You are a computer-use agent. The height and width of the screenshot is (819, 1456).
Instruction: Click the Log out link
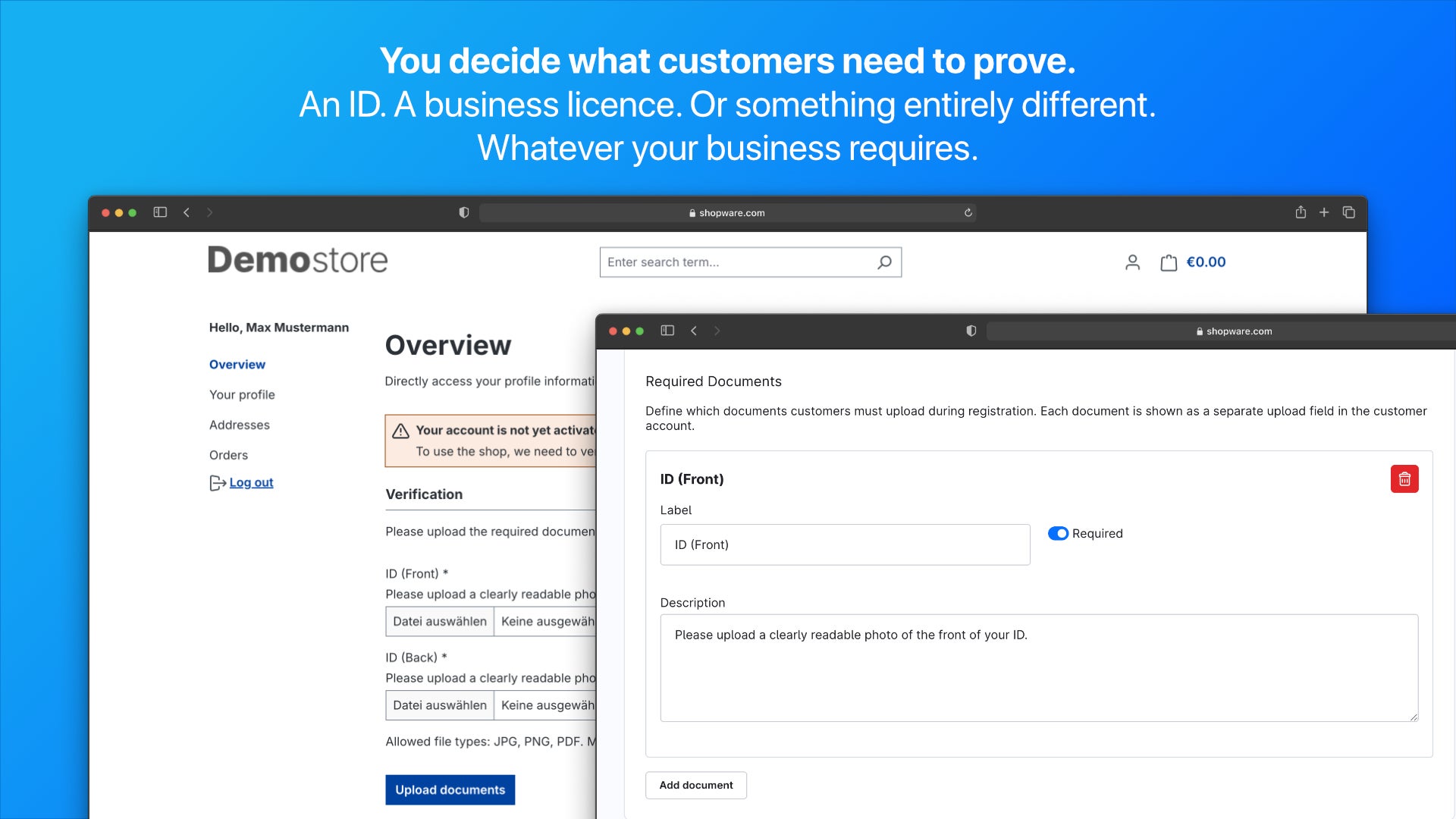[251, 482]
